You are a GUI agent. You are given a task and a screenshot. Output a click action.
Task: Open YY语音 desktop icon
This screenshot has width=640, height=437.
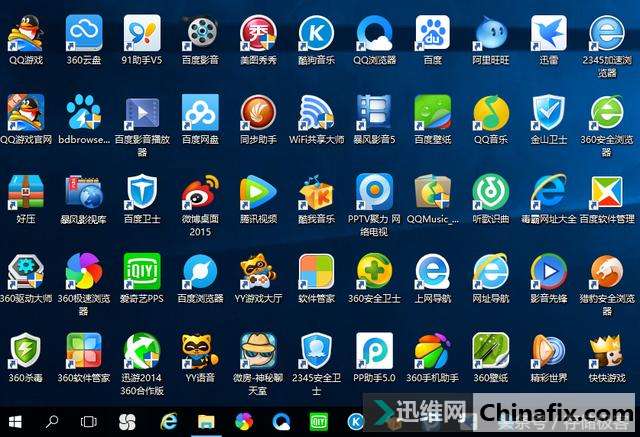tap(200, 350)
